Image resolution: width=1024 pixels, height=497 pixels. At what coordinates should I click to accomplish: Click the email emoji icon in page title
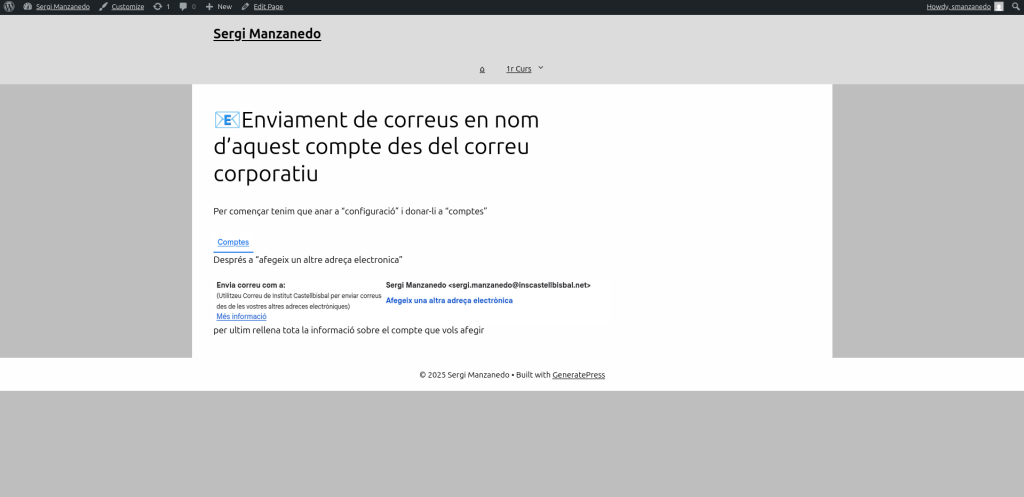(227, 120)
